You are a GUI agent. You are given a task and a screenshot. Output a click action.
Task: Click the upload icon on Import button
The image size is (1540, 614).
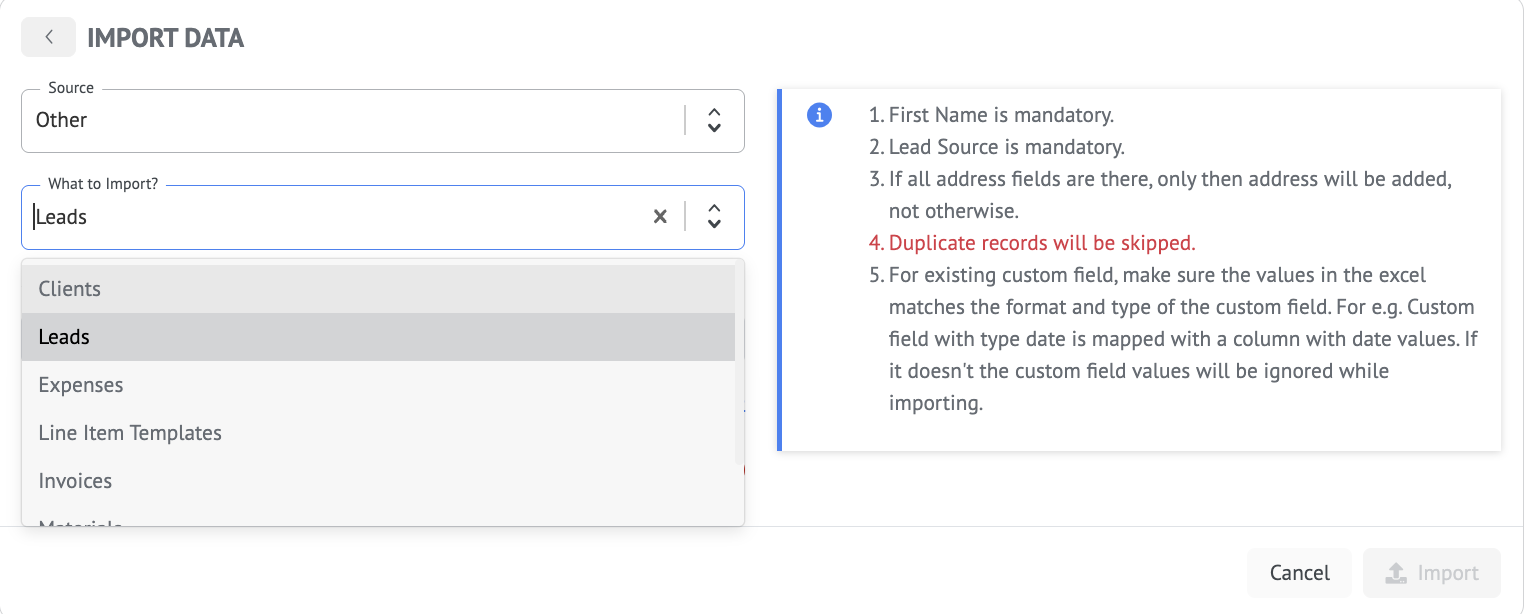(x=1395, y=573)
